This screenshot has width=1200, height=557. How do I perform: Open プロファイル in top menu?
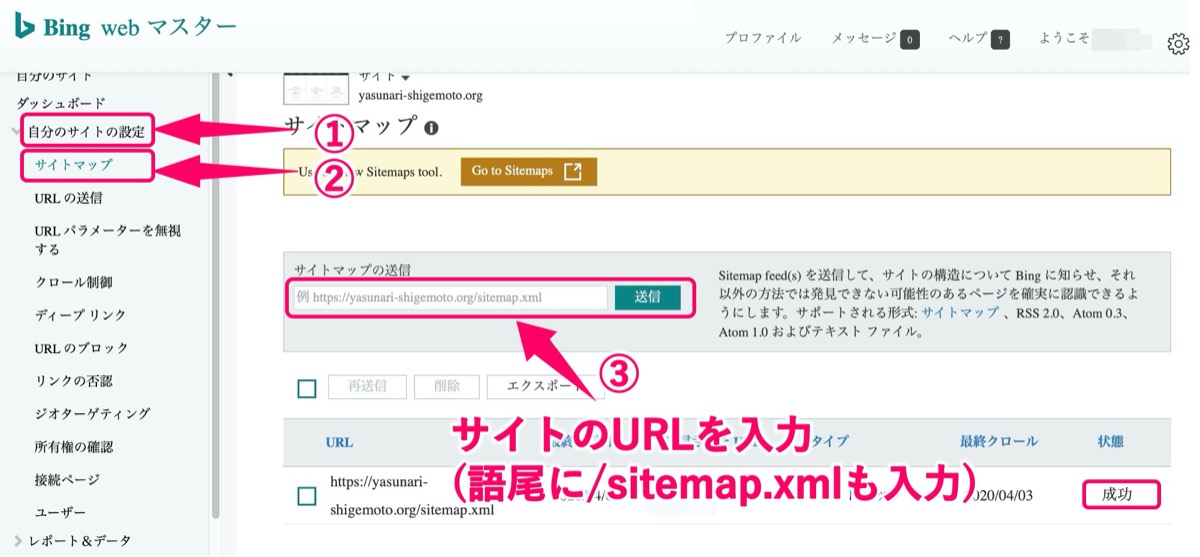click(x=763, y=38)
